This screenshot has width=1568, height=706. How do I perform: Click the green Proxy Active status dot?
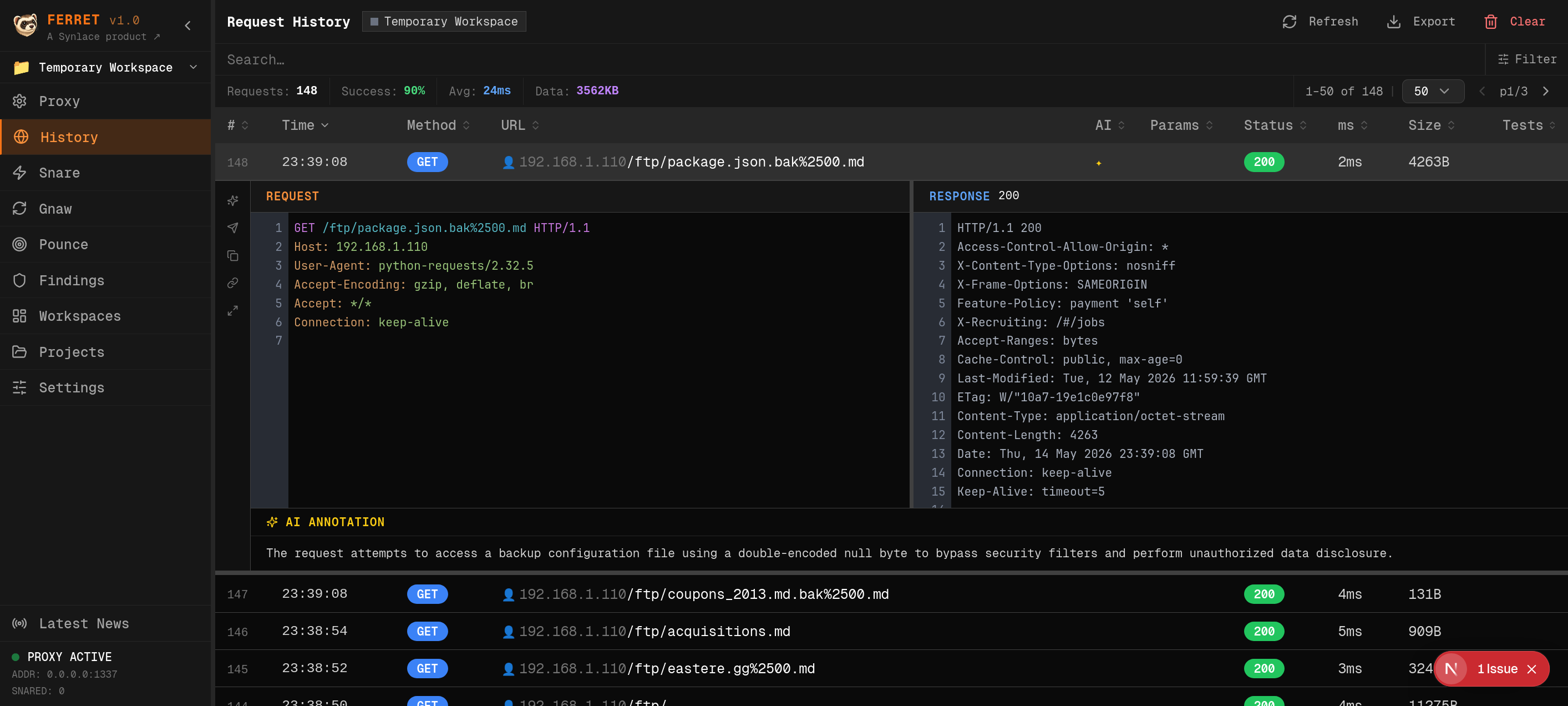16,657
